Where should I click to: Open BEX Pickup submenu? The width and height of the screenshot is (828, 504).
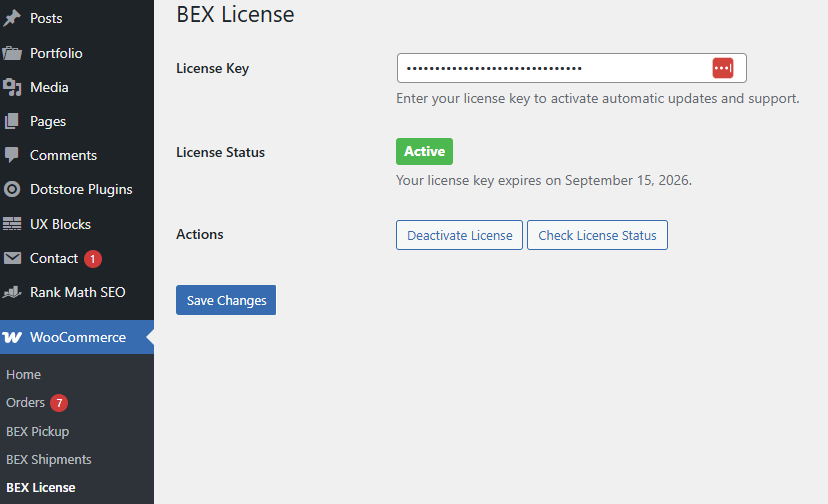(37, 432)
